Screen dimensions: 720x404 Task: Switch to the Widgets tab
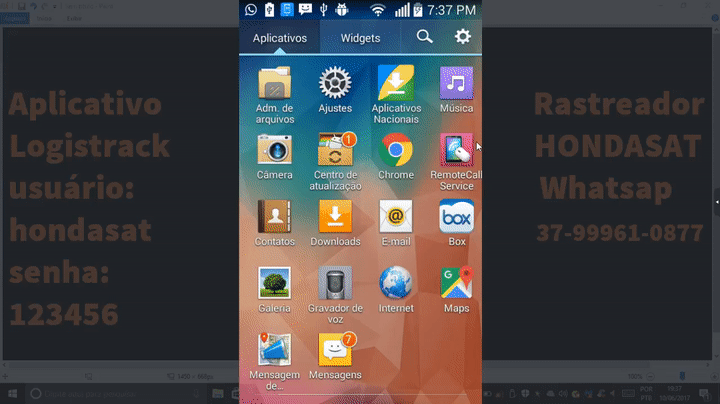[360, 38]
